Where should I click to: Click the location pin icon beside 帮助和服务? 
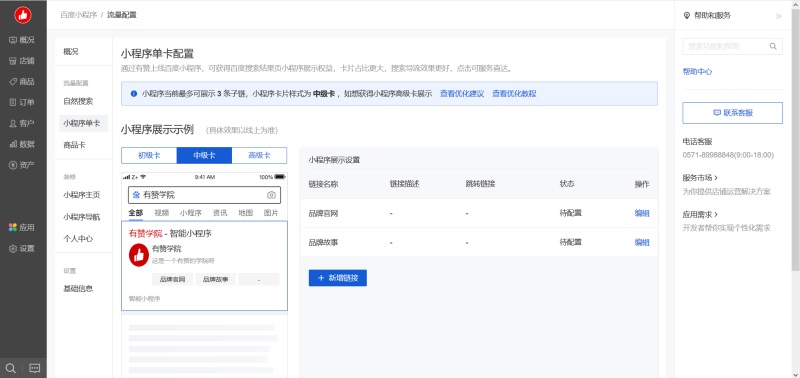tap(686, 16)
